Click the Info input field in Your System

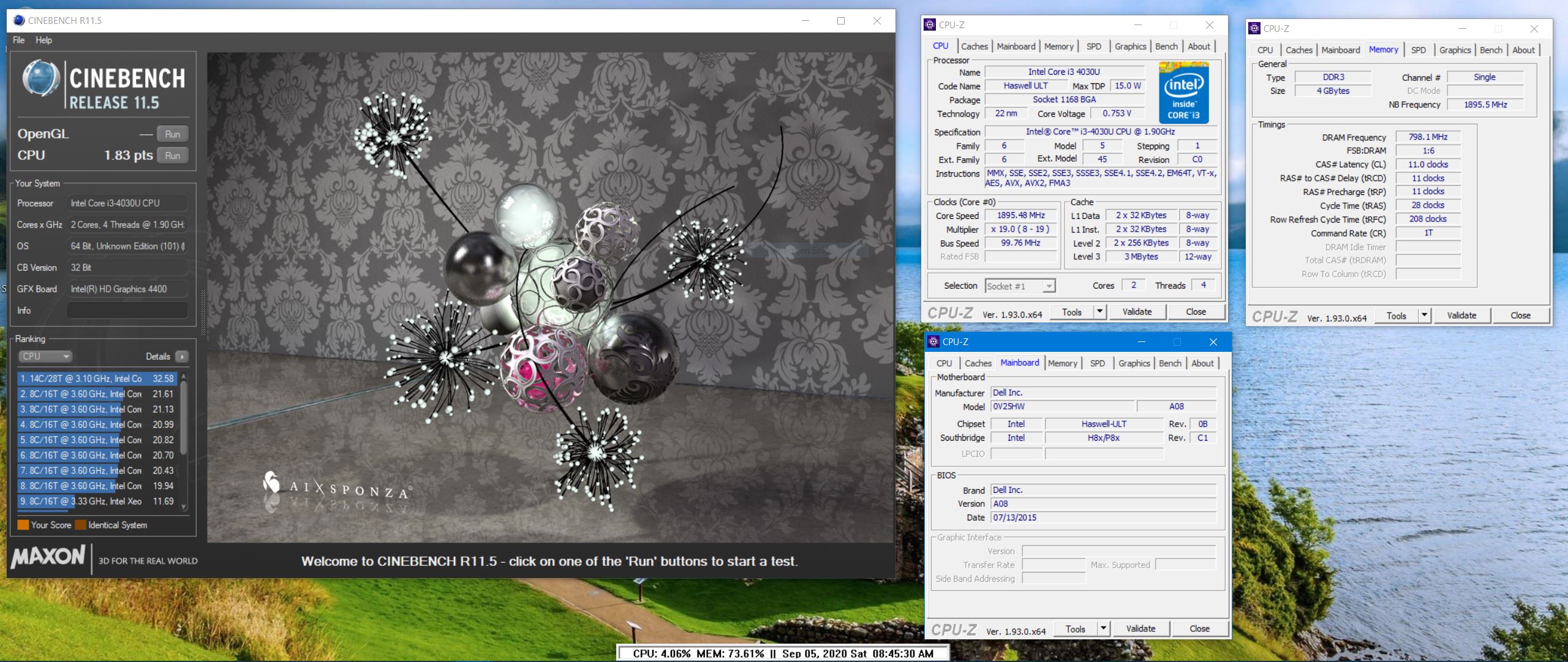click(x=127, y=311)
